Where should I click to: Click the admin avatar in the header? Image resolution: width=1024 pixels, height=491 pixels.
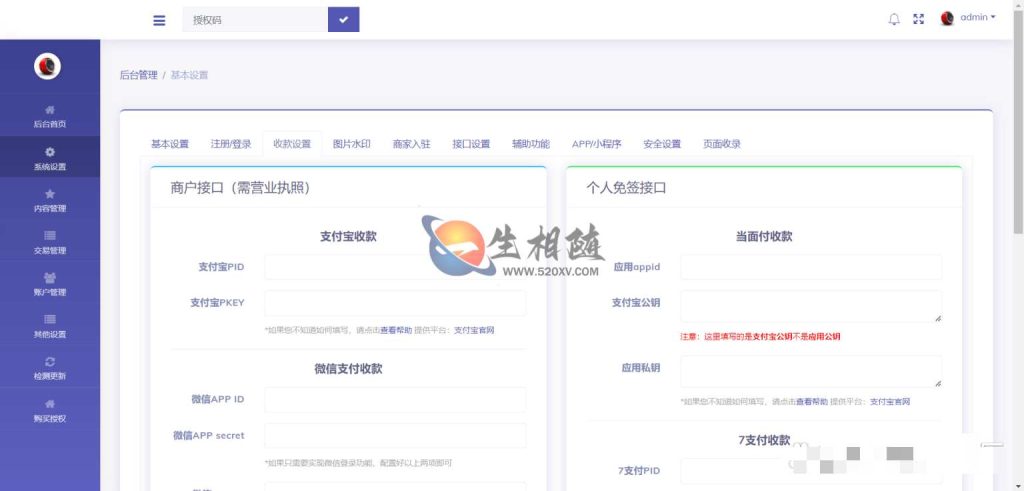[947, 18]
